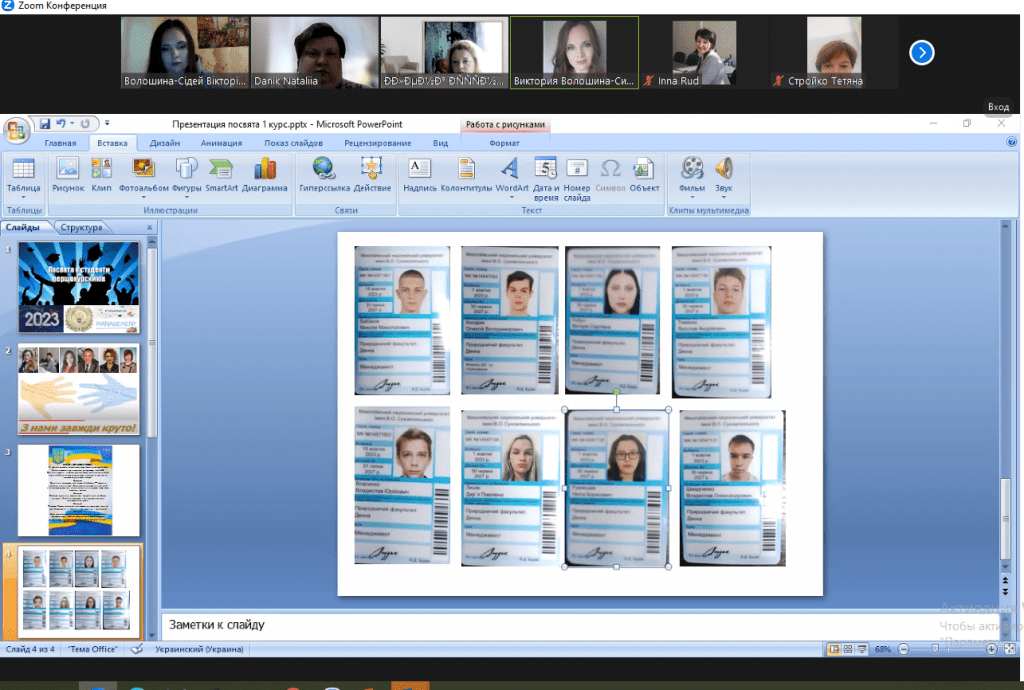Viewport: 1024px width, 690px height.
Task: Expand the Фигуры shapes gallery
Action: [x=186, y=175]
